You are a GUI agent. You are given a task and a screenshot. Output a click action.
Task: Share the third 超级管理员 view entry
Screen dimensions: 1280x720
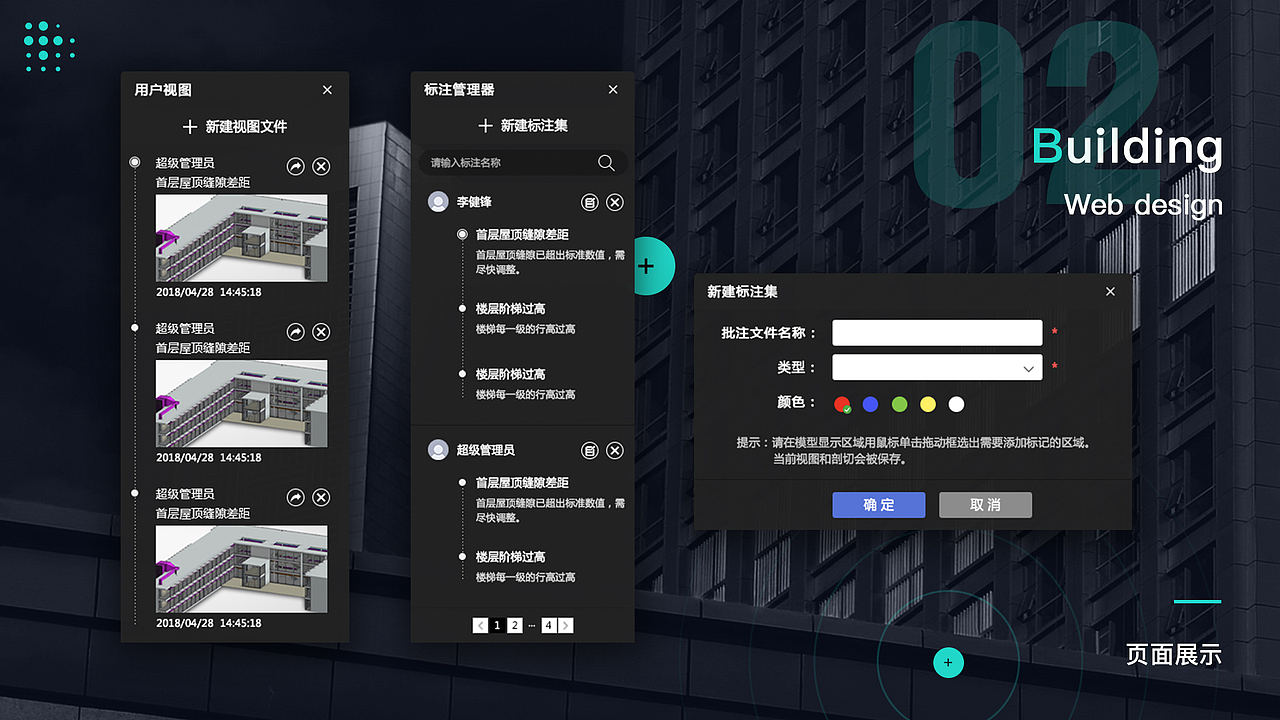click(x=295, y=497)
